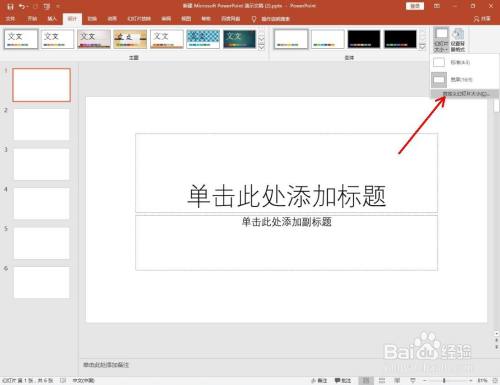The image size is (500, 385).
Task: Click the zoom out minus button
Action: (425, 380)
